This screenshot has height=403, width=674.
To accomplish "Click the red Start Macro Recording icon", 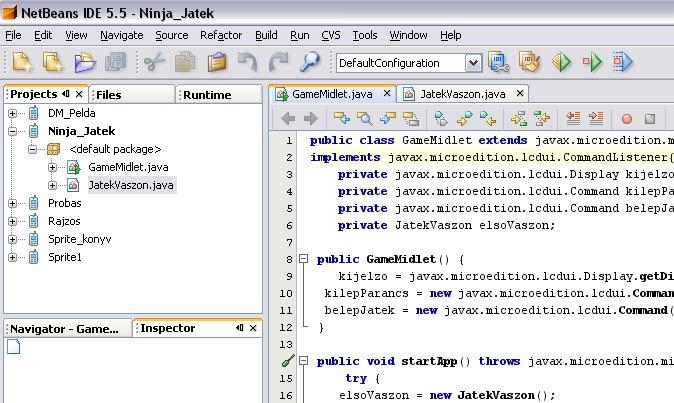I will tap(627, 119).
